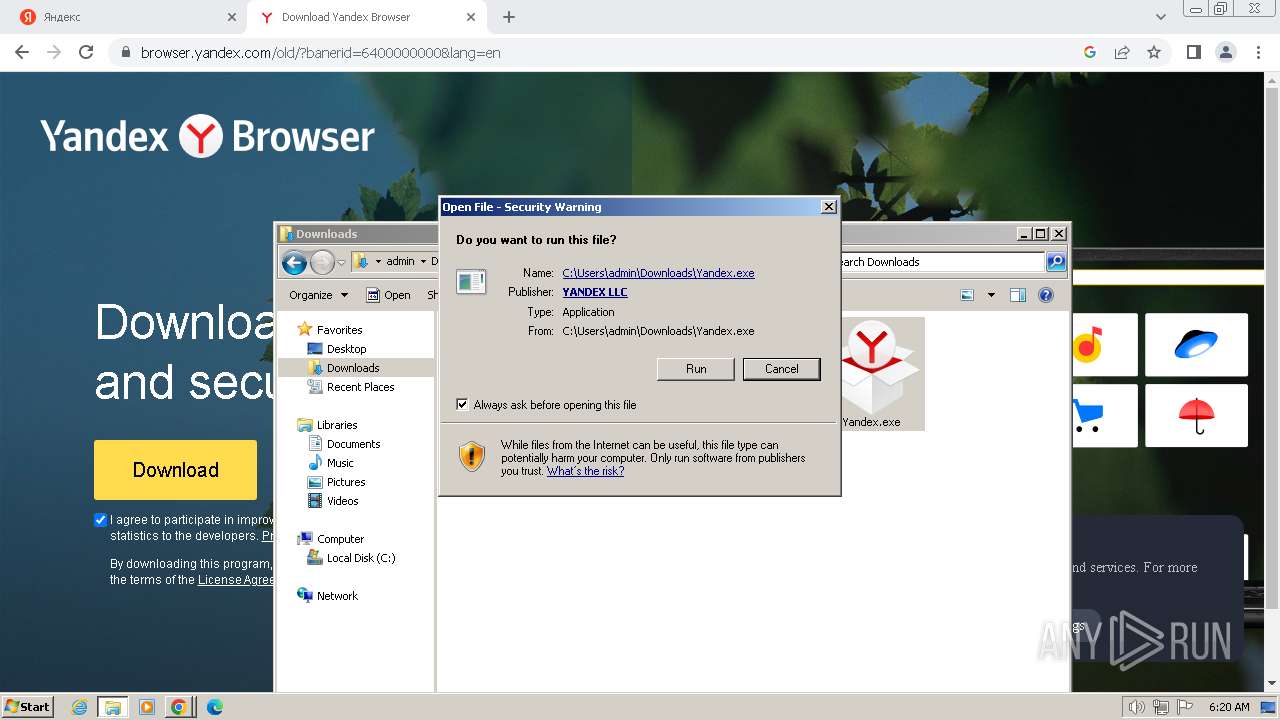Open the Chrome profile icon
This screenshot has width=1280, height=720.
pos(1225,52)
